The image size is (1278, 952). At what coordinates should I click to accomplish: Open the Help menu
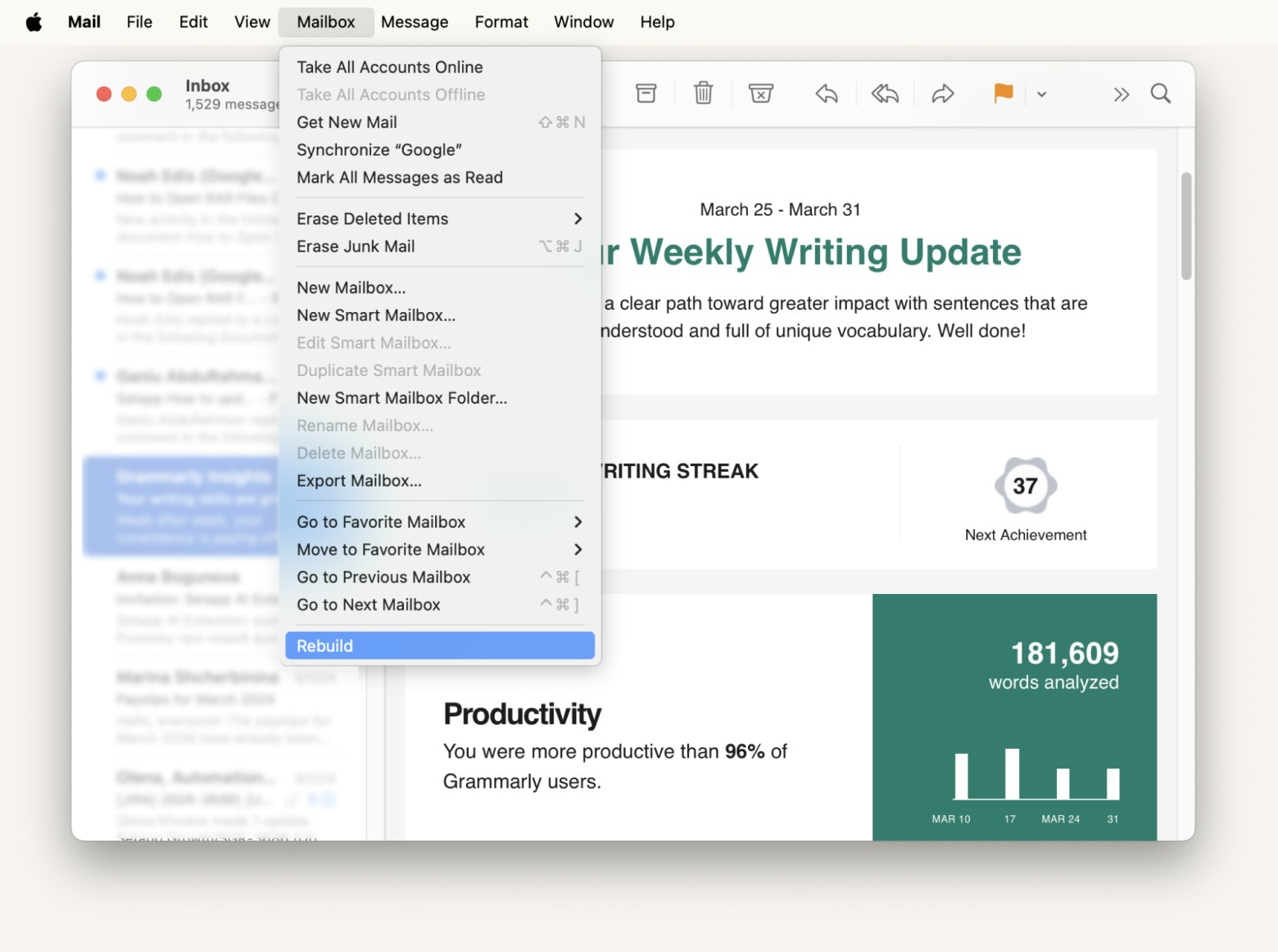point(658,22)
